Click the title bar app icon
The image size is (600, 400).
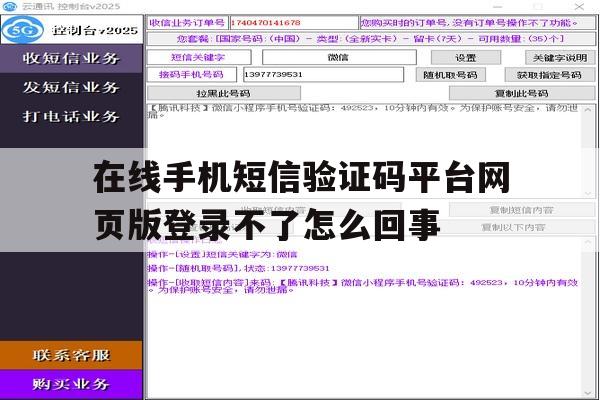tap(10, 6)
